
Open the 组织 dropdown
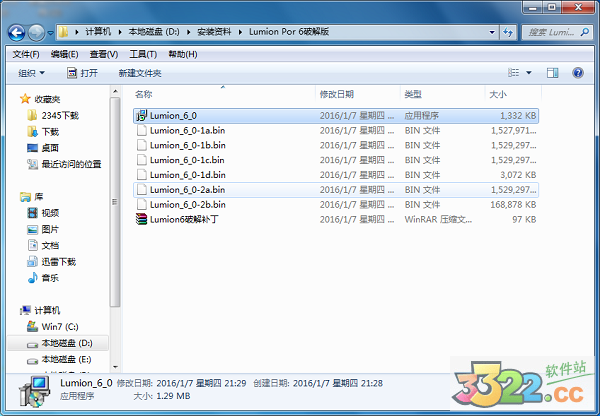31,73
